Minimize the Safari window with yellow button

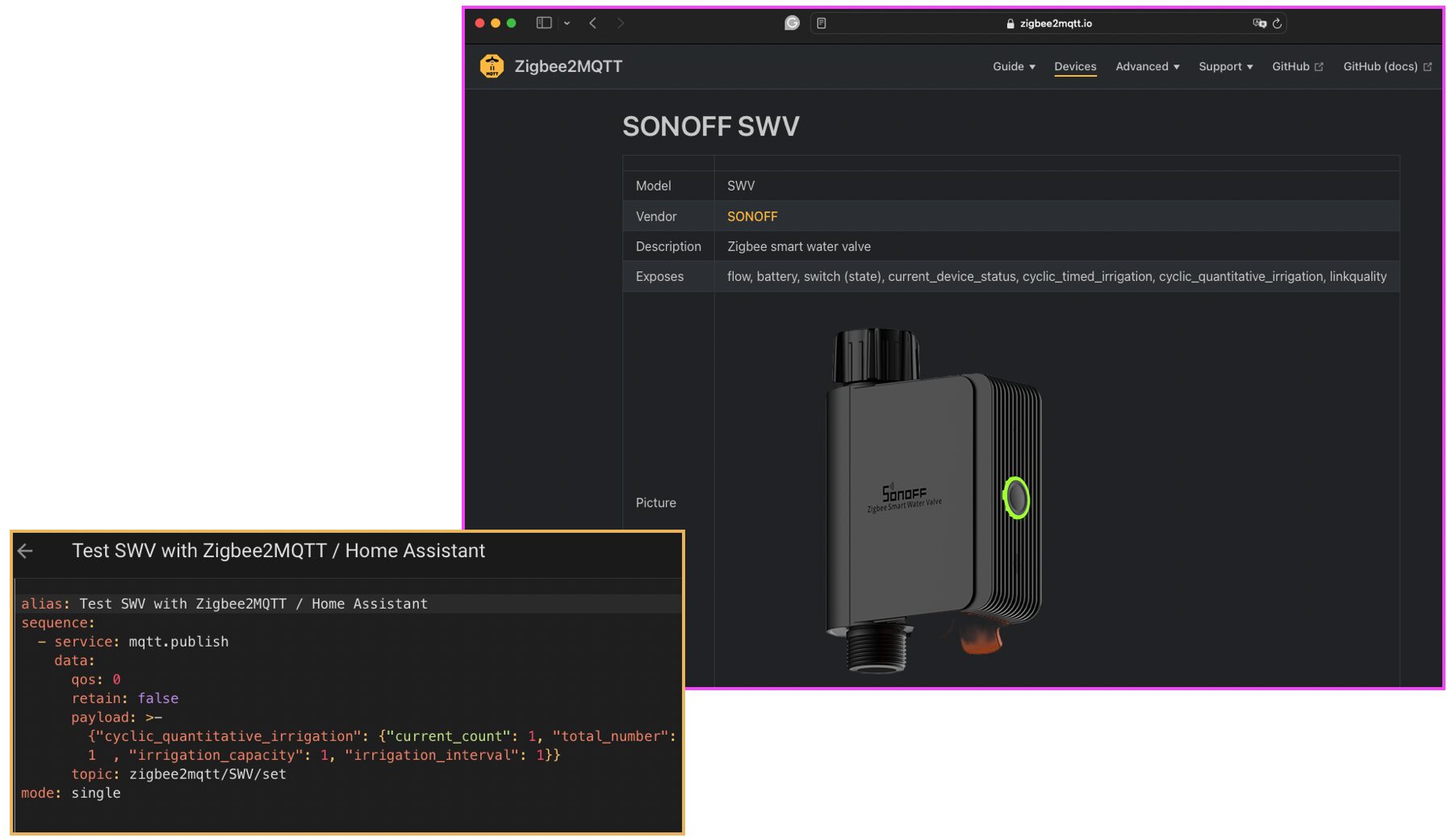click(496, 23)
